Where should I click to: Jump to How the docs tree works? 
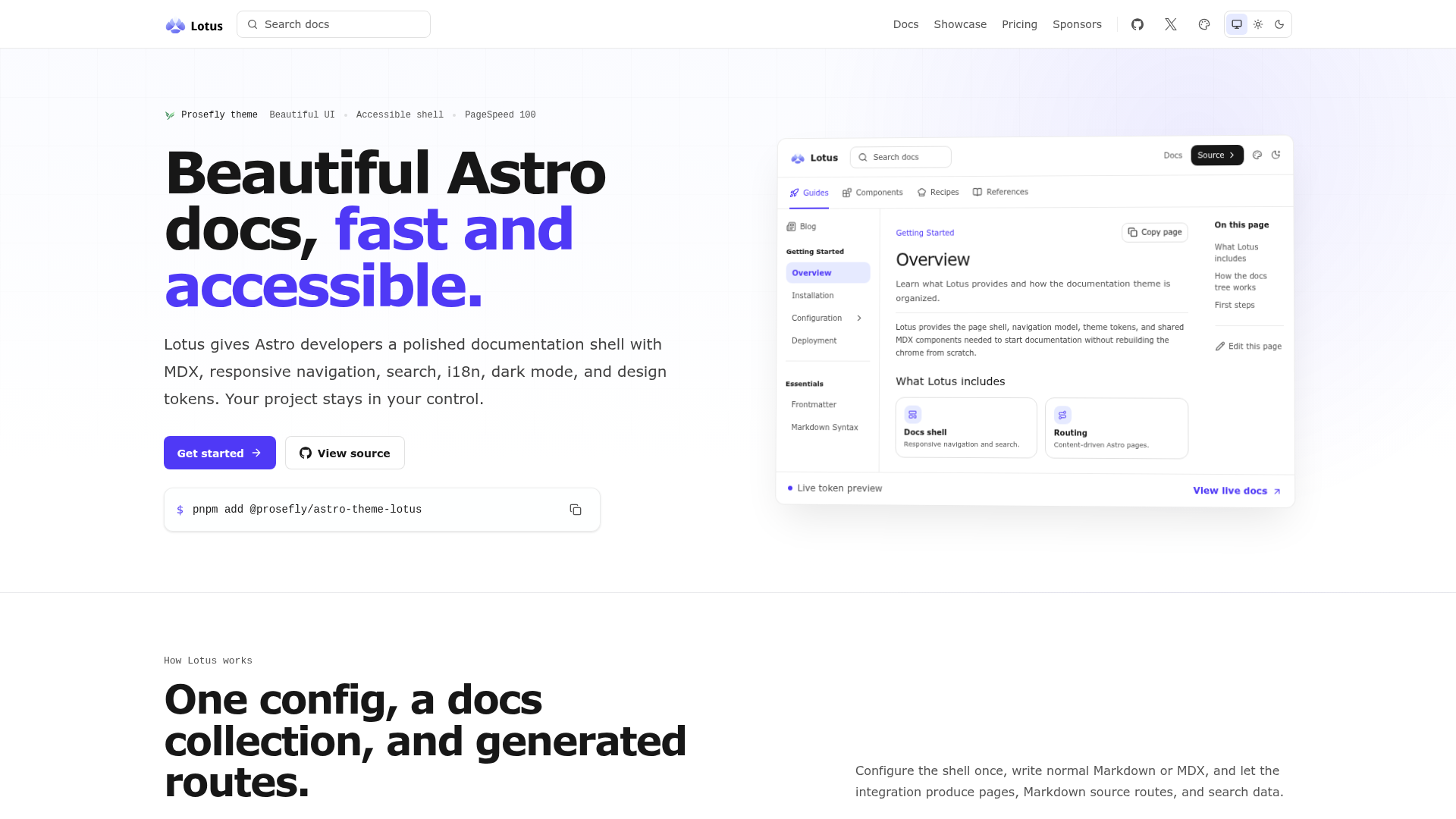pos(1240,281)
